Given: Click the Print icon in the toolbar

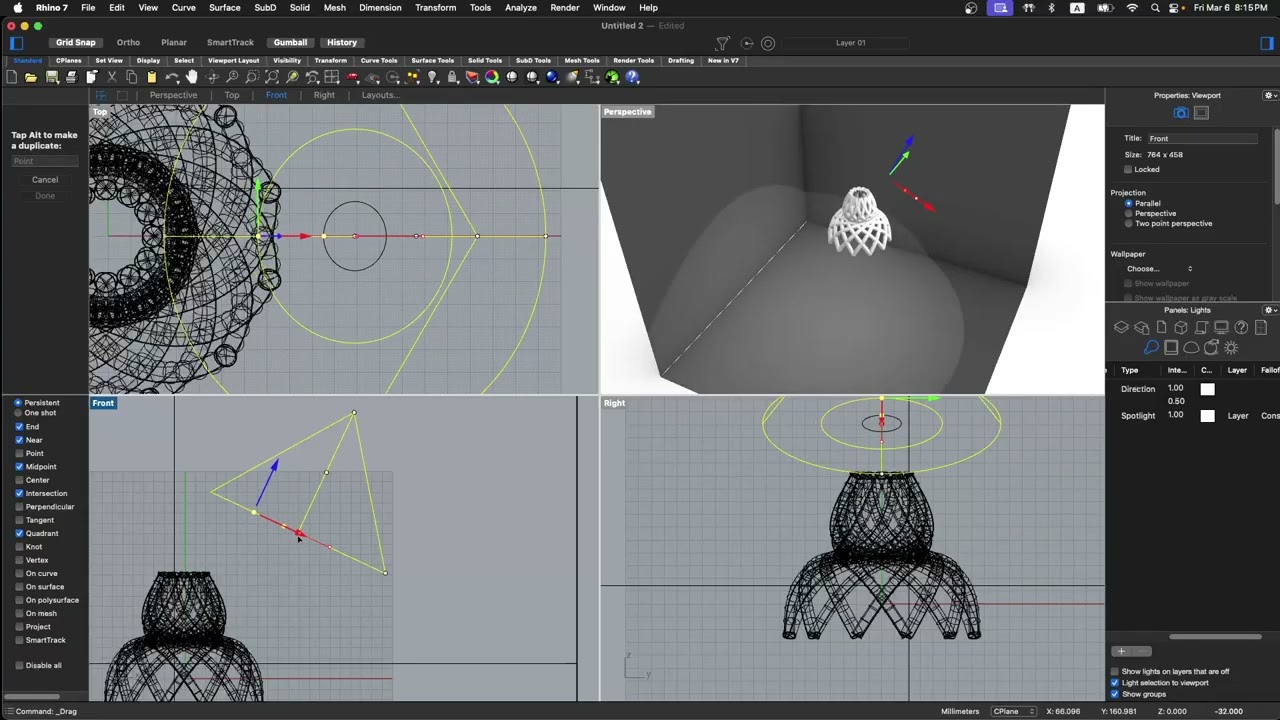Looking at the screenshot, I should pos(72,77).
